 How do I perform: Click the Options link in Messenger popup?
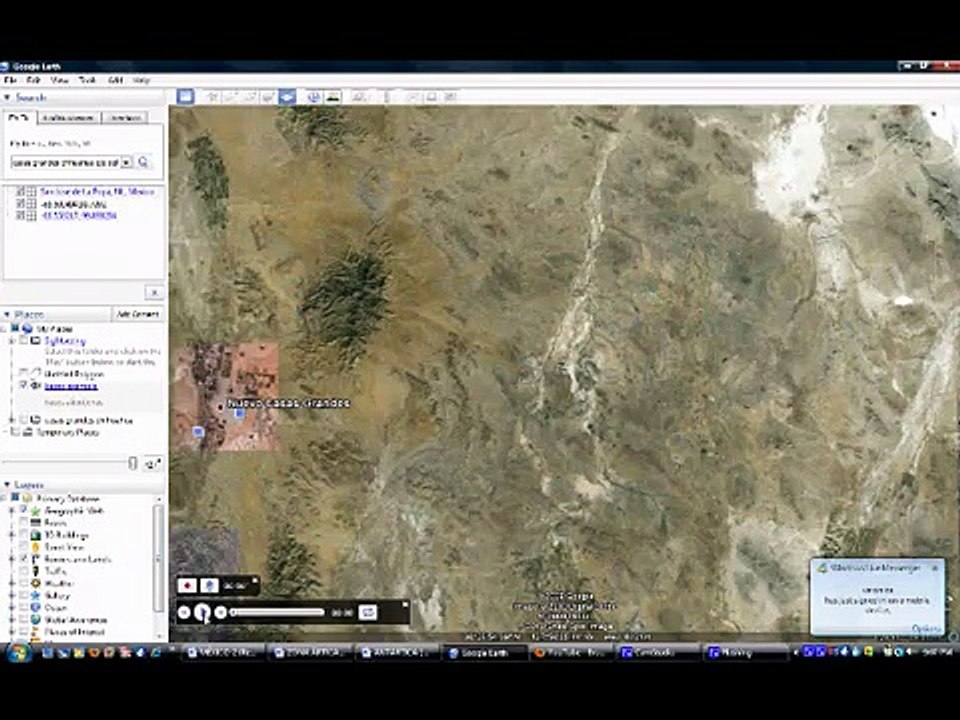point(926,629)
